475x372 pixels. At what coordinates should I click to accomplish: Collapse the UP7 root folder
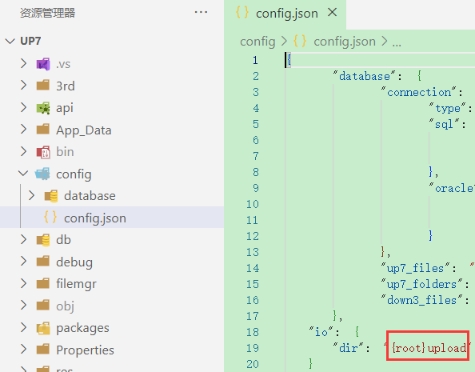tap(10, 41)
